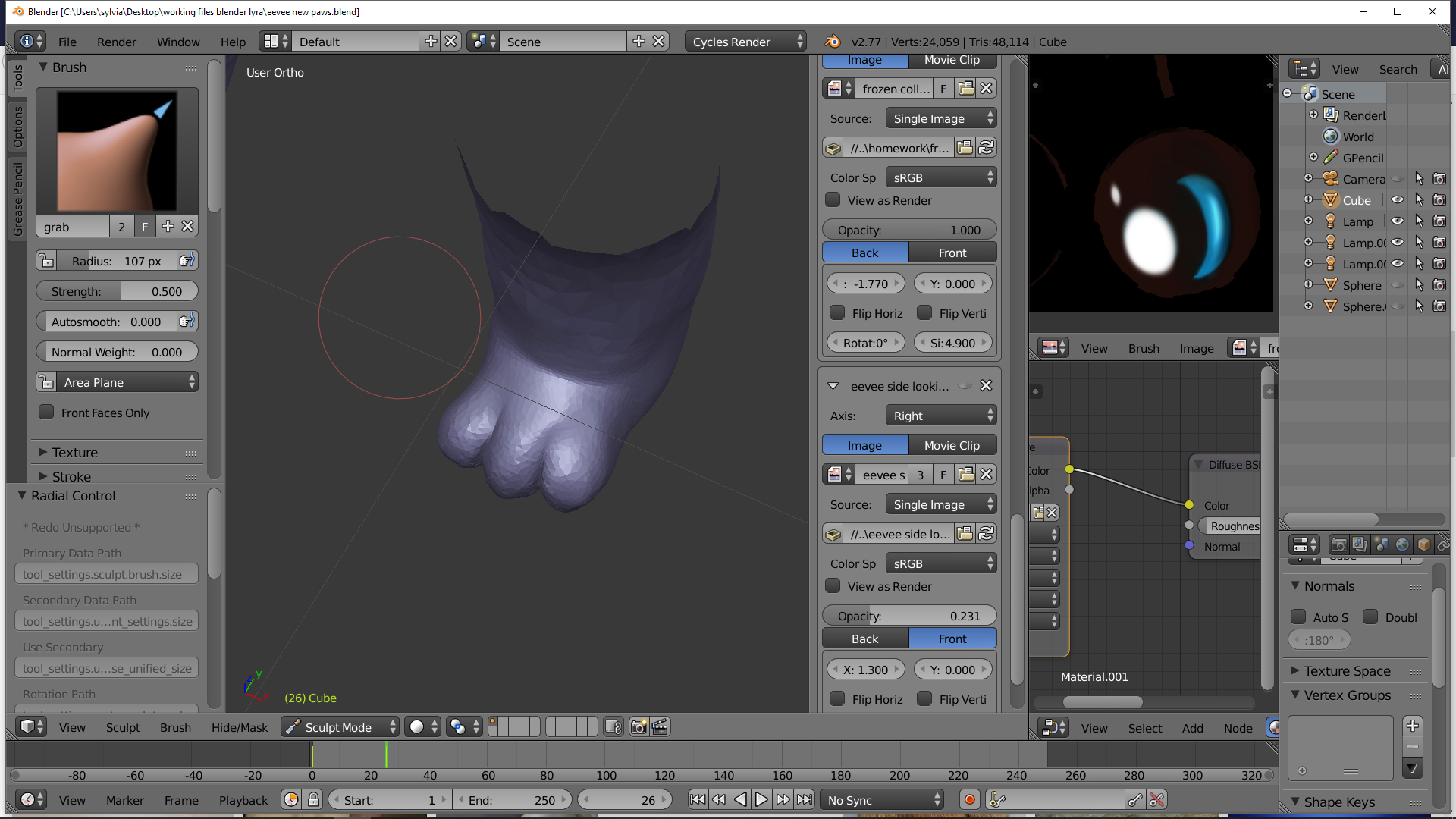Open the Cycles Render engine dropdown

point(747,42)
